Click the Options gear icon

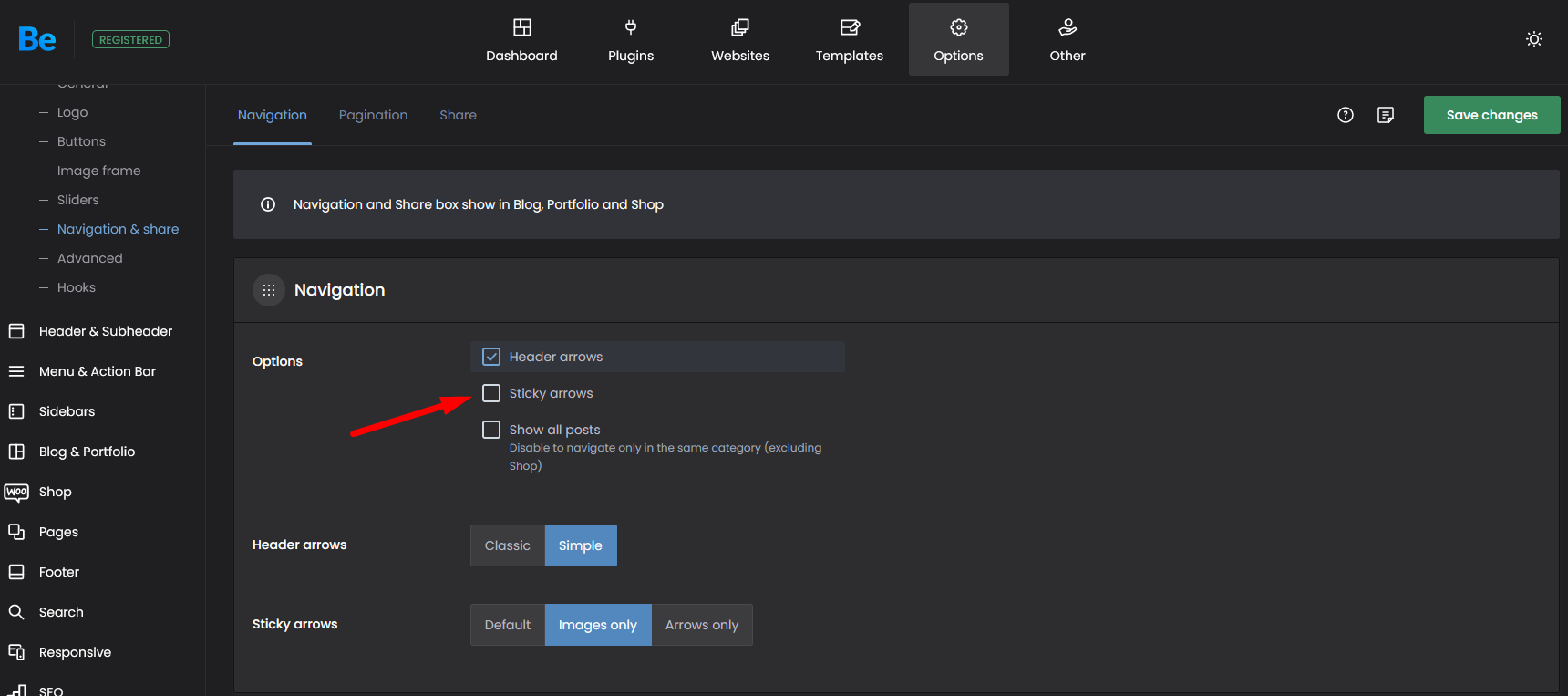tap(959, 26)
